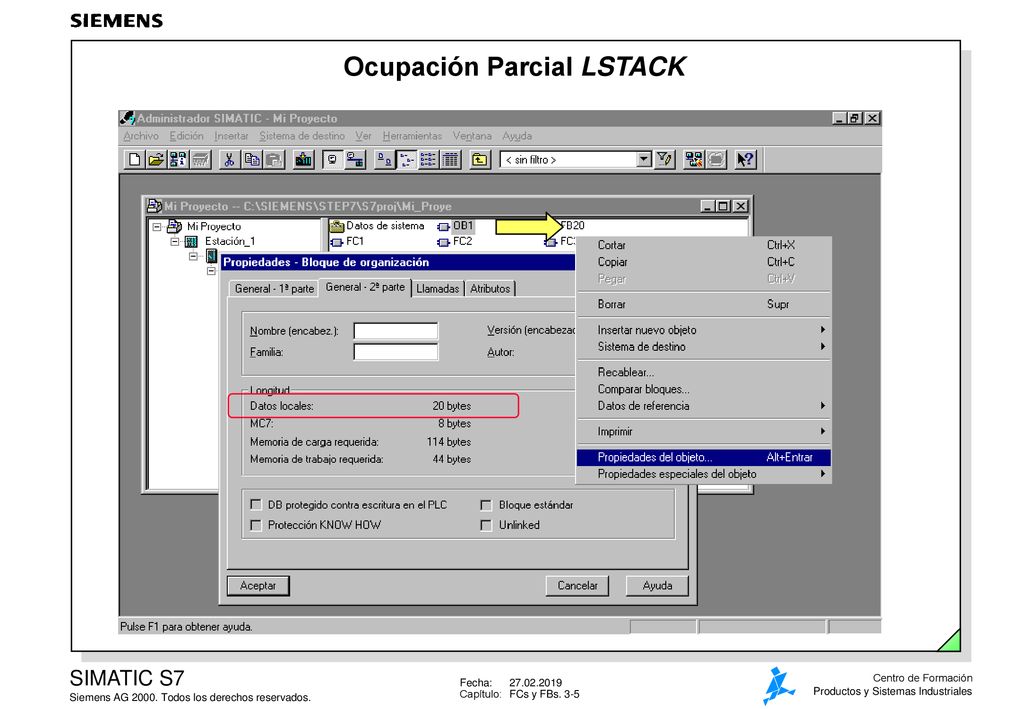The width and height of the screenshot is (1024, 709).
Task: Open the Herramientas menu
Action: coord(412,136)
